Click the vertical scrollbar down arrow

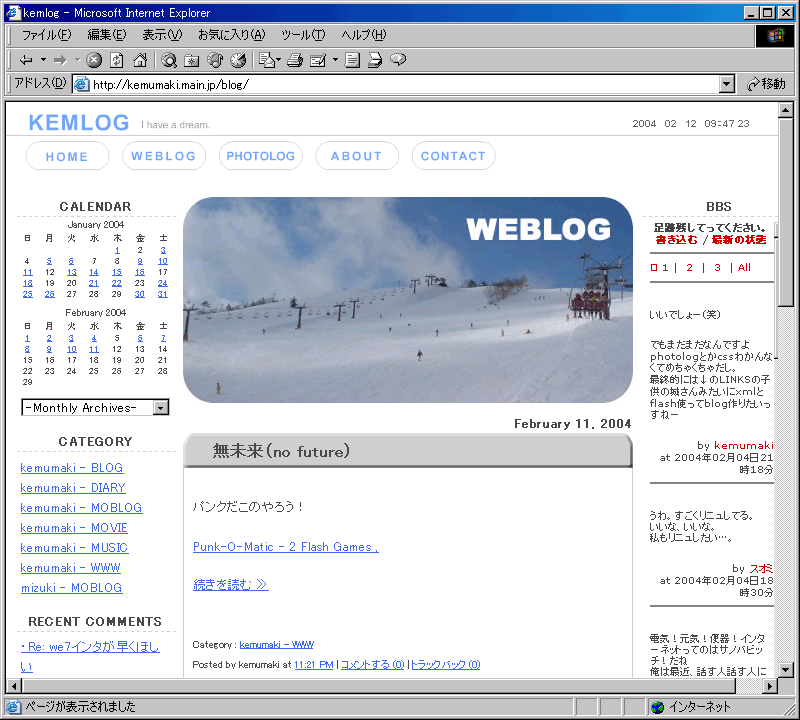click(786, 669)
